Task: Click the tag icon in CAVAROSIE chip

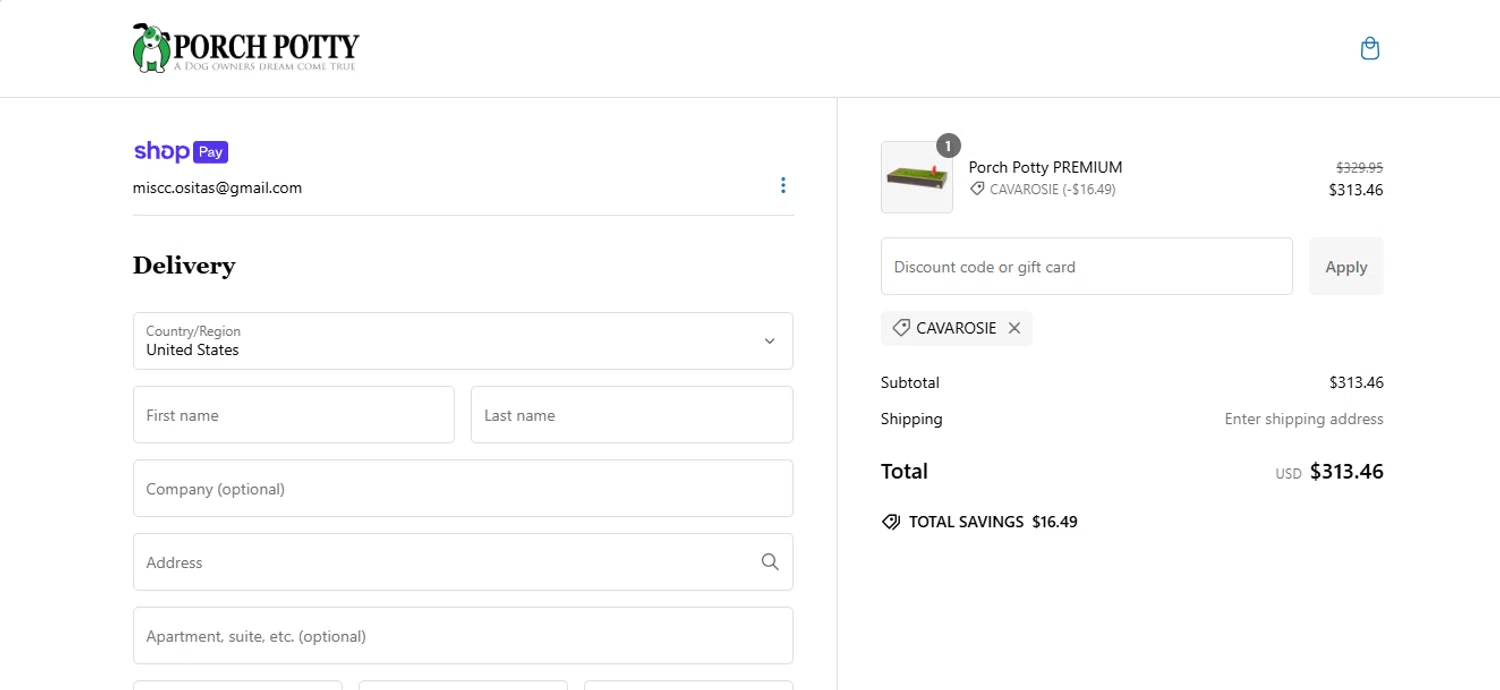Action: [x=900, y=328]
